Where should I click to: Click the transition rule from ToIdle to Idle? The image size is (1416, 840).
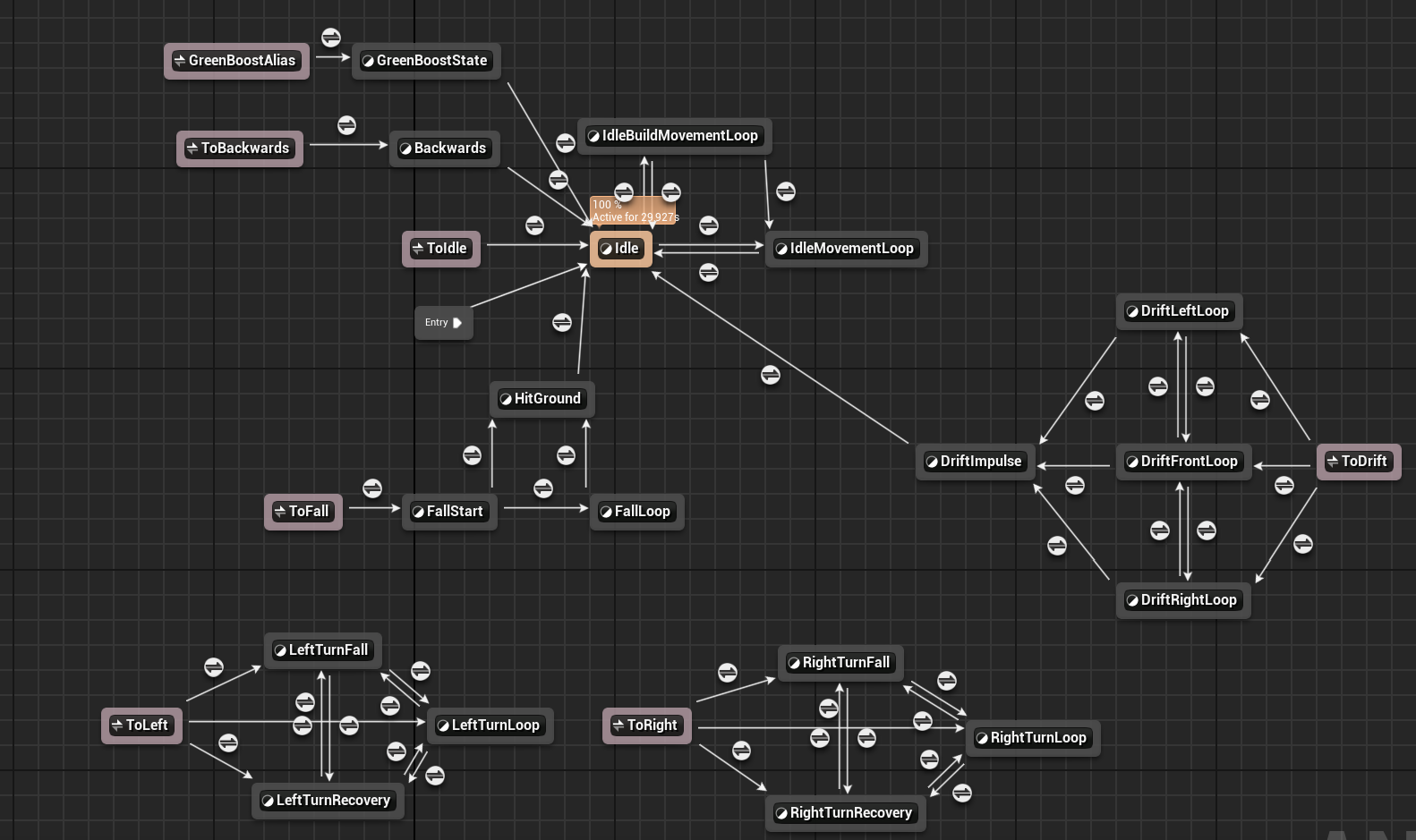(534, 225)
